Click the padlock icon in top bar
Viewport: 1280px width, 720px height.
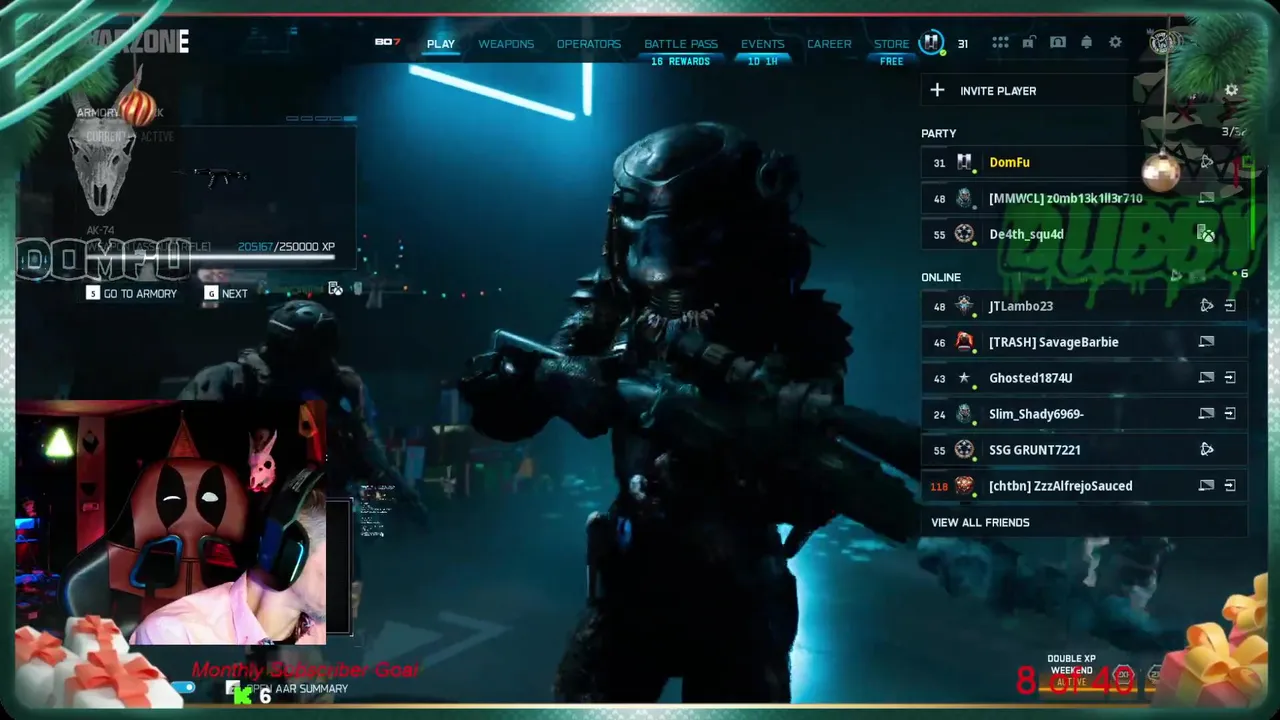tap(1029, 43)
